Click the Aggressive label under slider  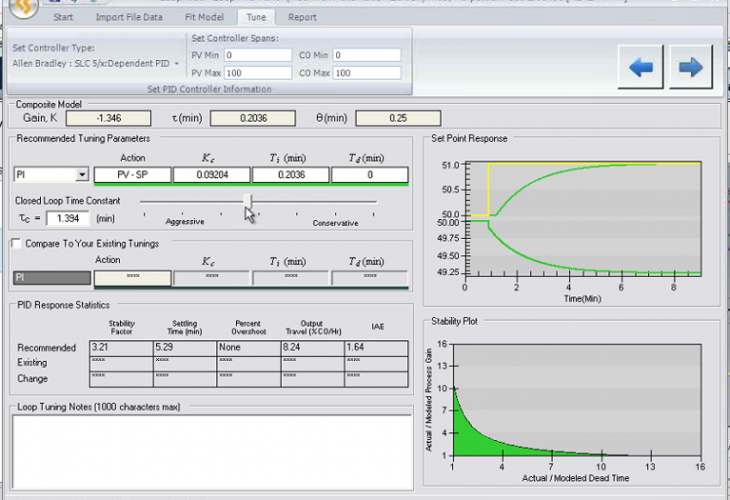(185, 222)
